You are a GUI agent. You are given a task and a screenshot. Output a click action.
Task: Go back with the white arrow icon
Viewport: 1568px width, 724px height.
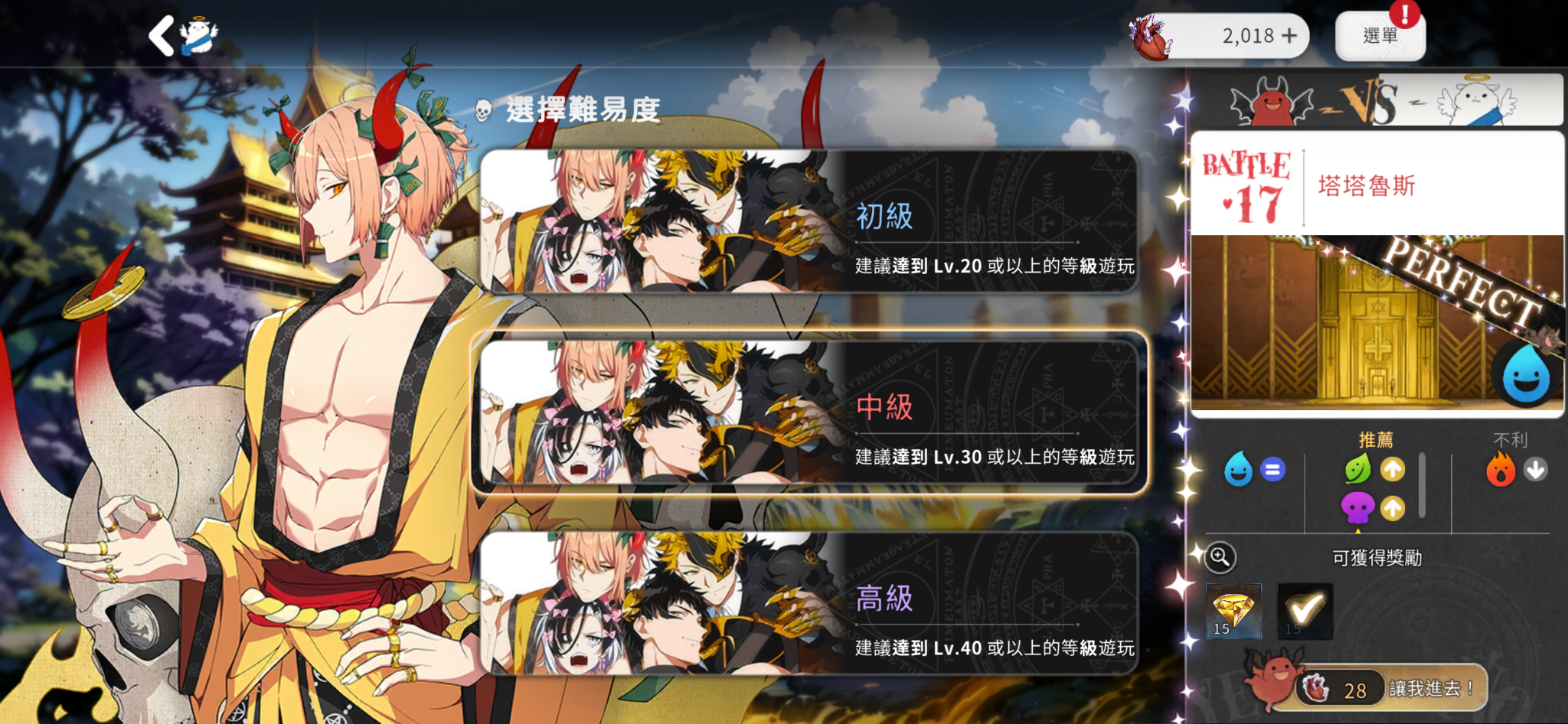point(162,36)
